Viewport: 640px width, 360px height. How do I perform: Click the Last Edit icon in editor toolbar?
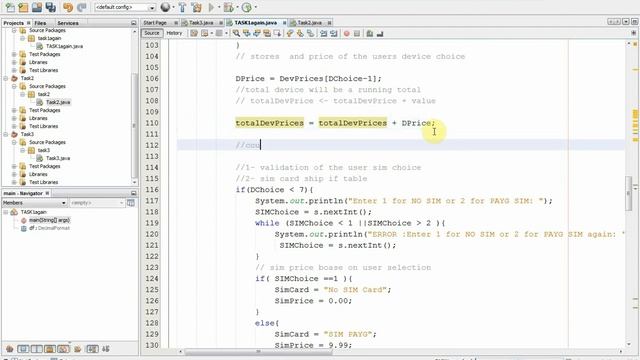(x=194, y=33)
